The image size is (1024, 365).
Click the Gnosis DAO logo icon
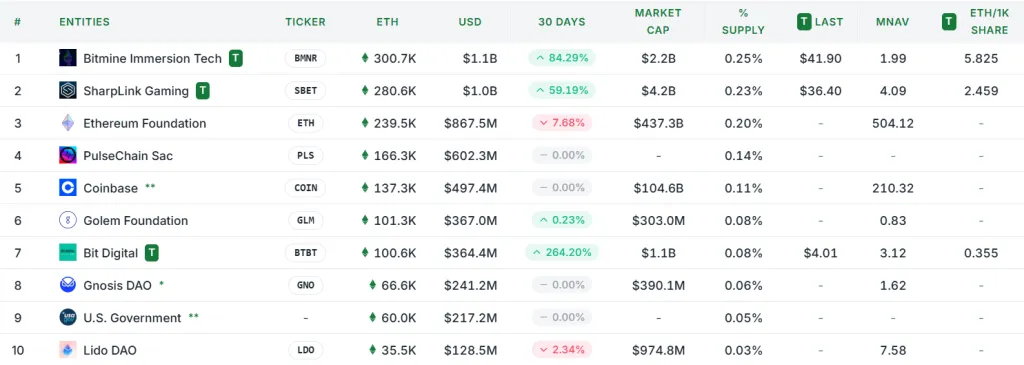click(67, 285)
